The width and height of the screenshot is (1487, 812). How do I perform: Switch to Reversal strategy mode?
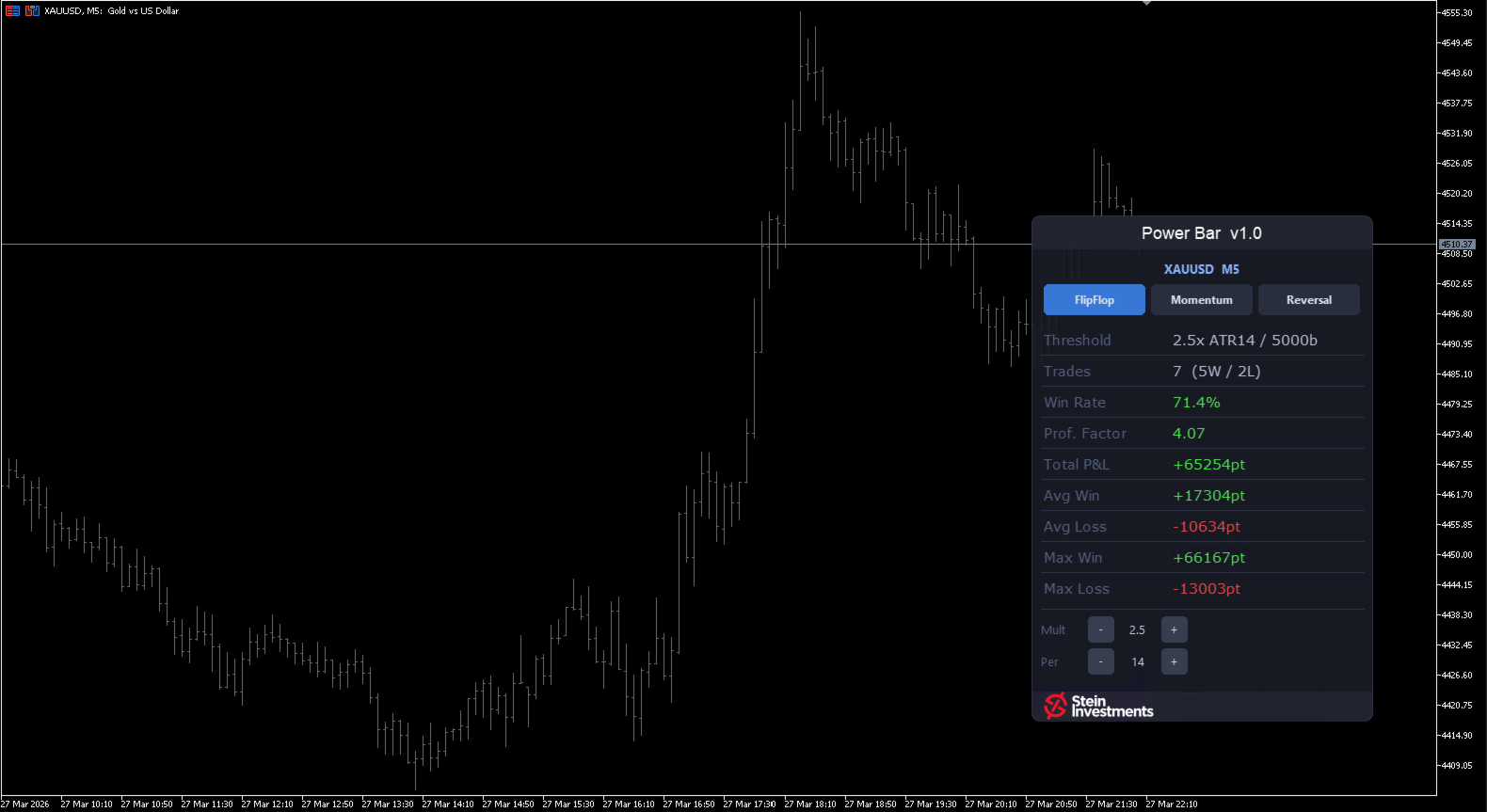(1308, 300)
